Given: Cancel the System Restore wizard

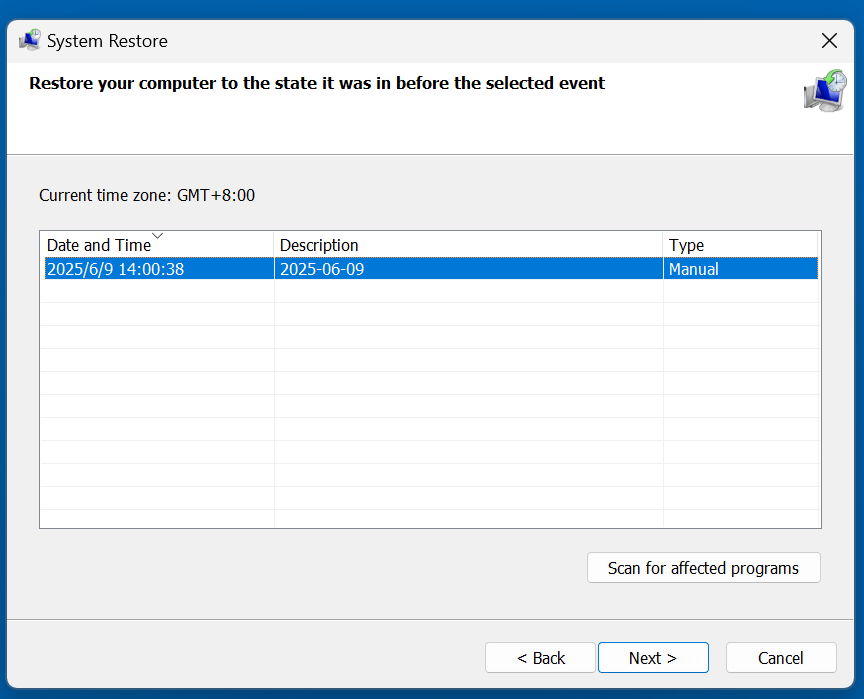Looking at the screenshot, I should point(781,657).
